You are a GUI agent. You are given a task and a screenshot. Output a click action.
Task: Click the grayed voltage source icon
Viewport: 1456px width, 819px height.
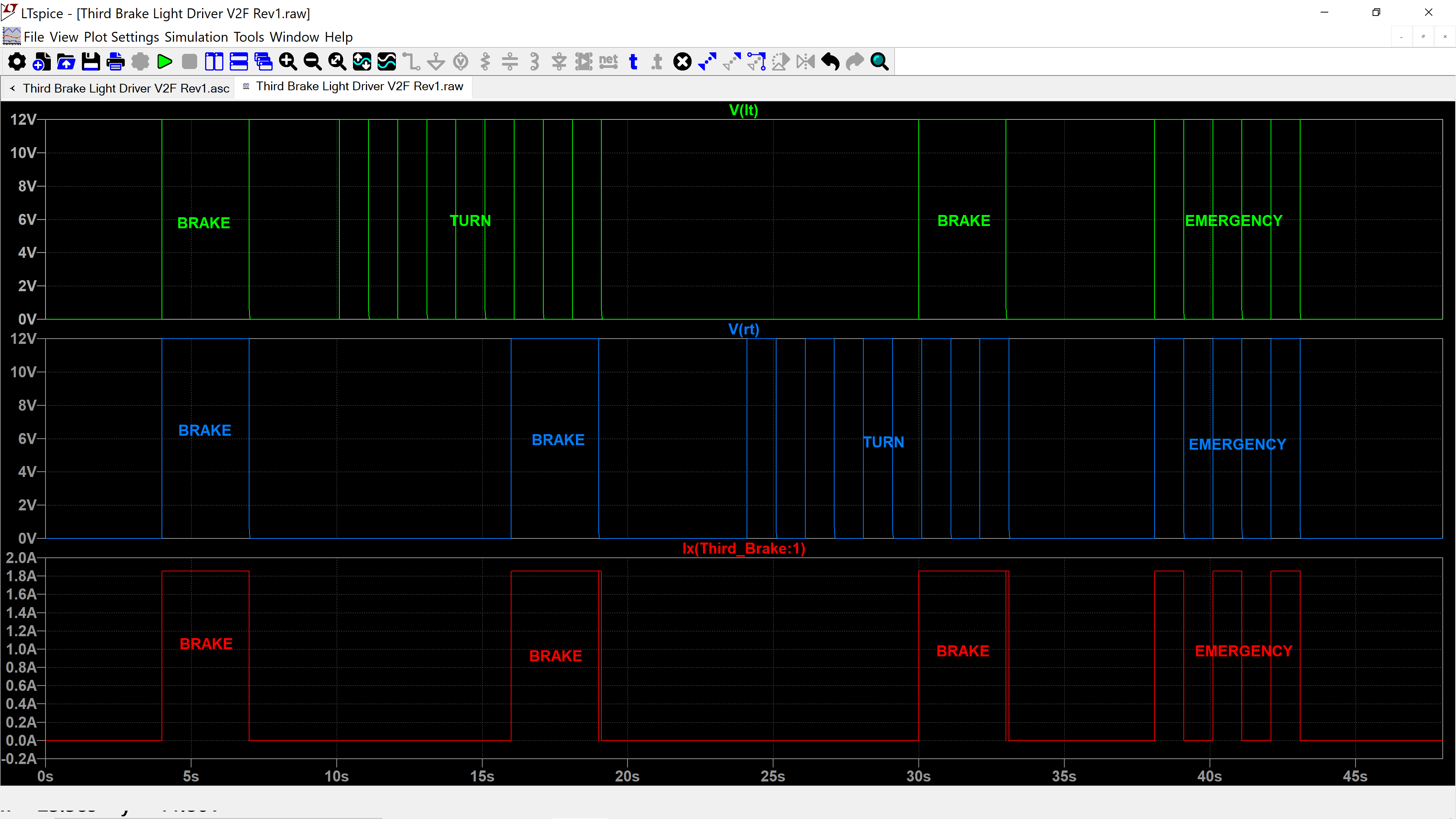point(461,61)
